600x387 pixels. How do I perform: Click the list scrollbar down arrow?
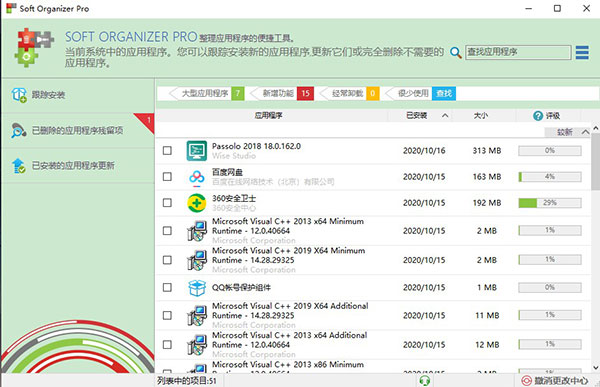pyautogui.click(x=595, y=368)
